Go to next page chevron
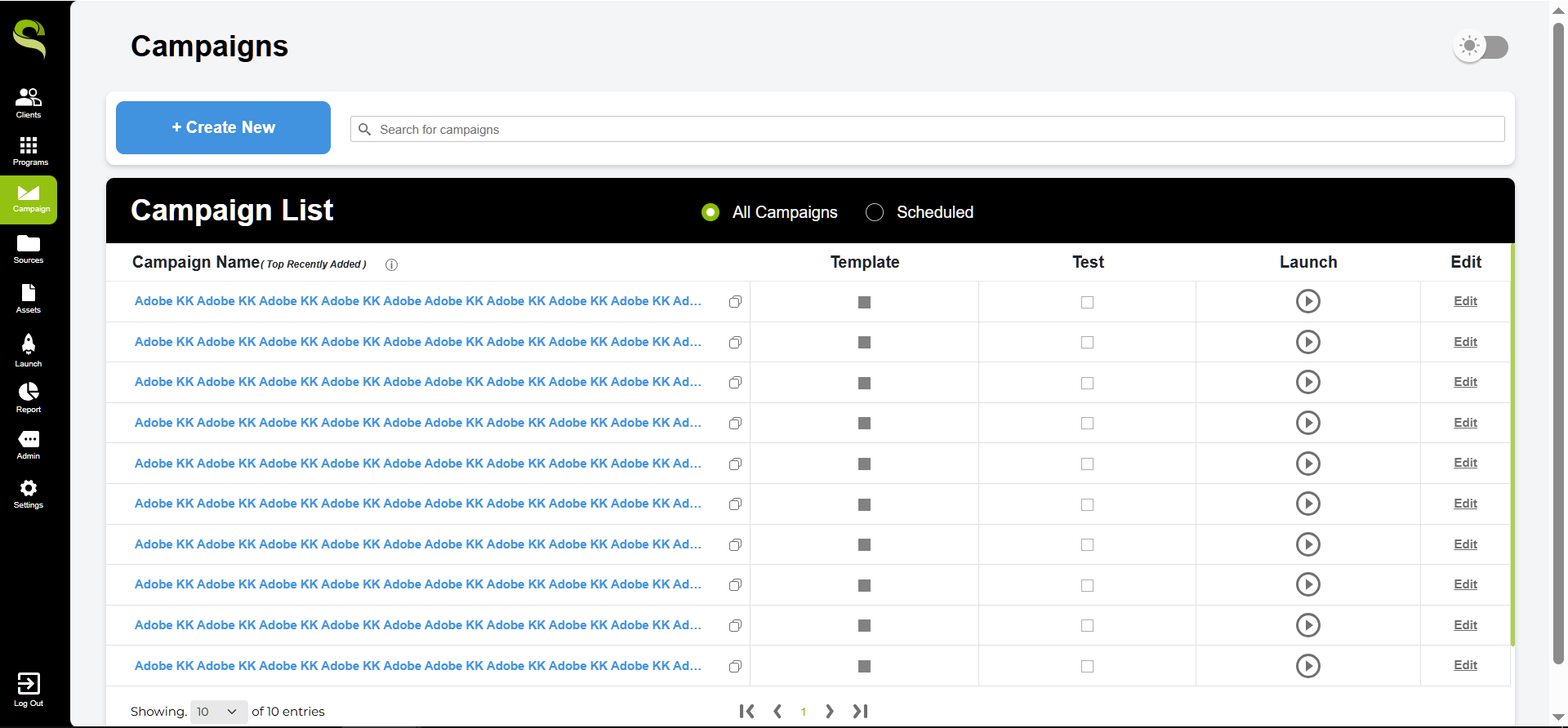 point(829,712)
